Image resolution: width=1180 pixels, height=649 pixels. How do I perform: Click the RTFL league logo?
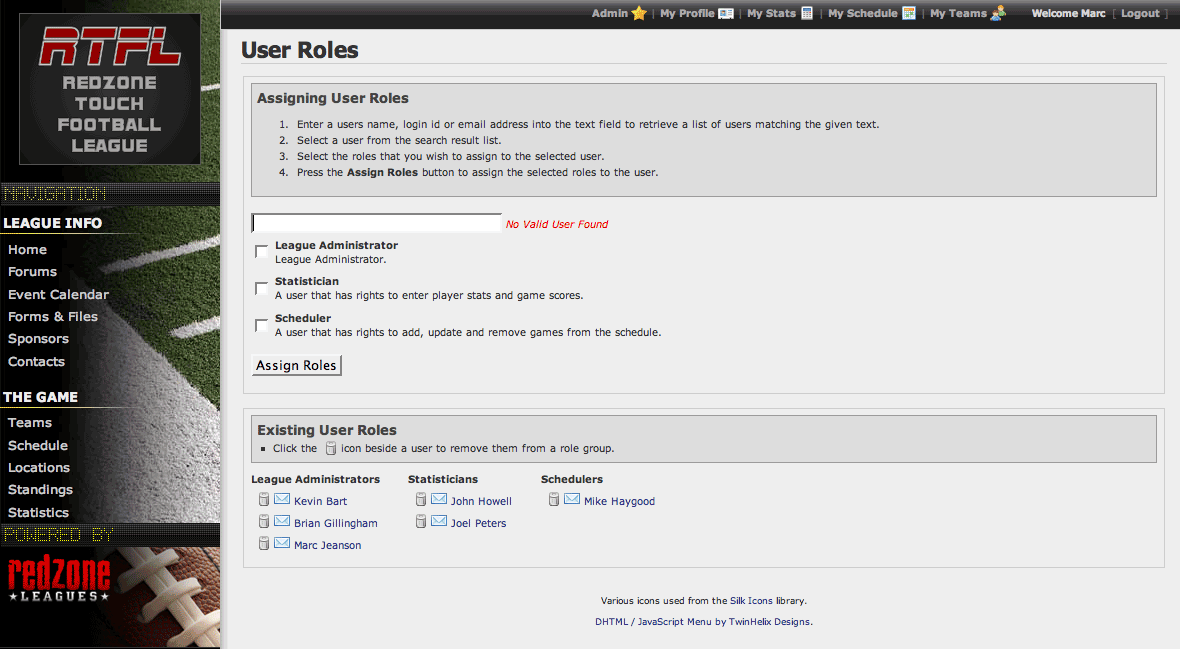click(110, 89)
